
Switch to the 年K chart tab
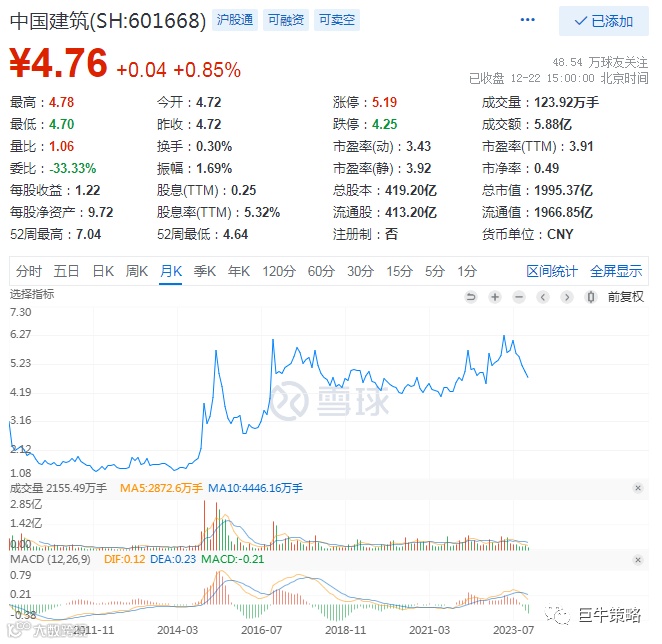239,271
